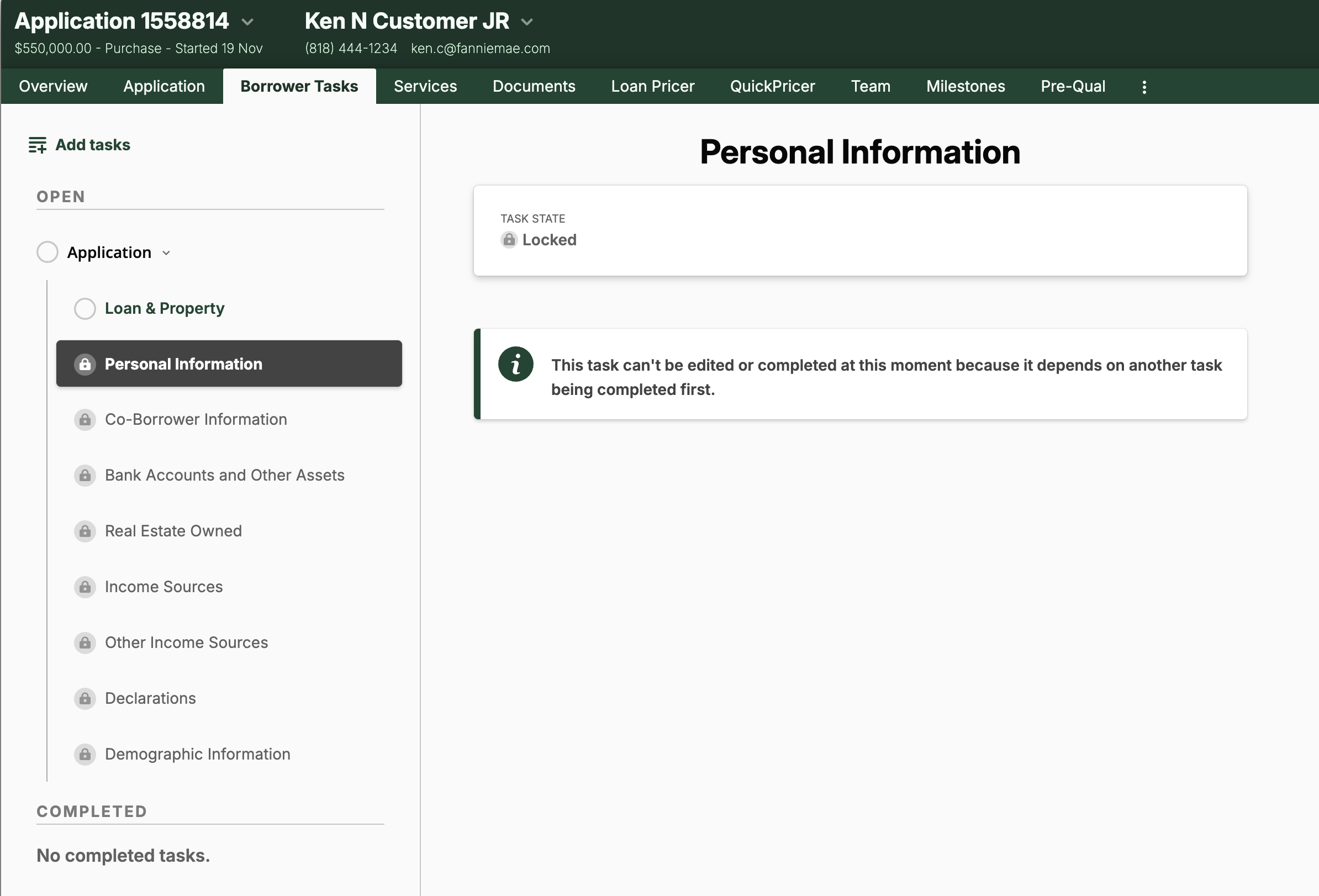
Task: Click the ken.c@fanniemae.com email link
Action: (x=480, y=49)
